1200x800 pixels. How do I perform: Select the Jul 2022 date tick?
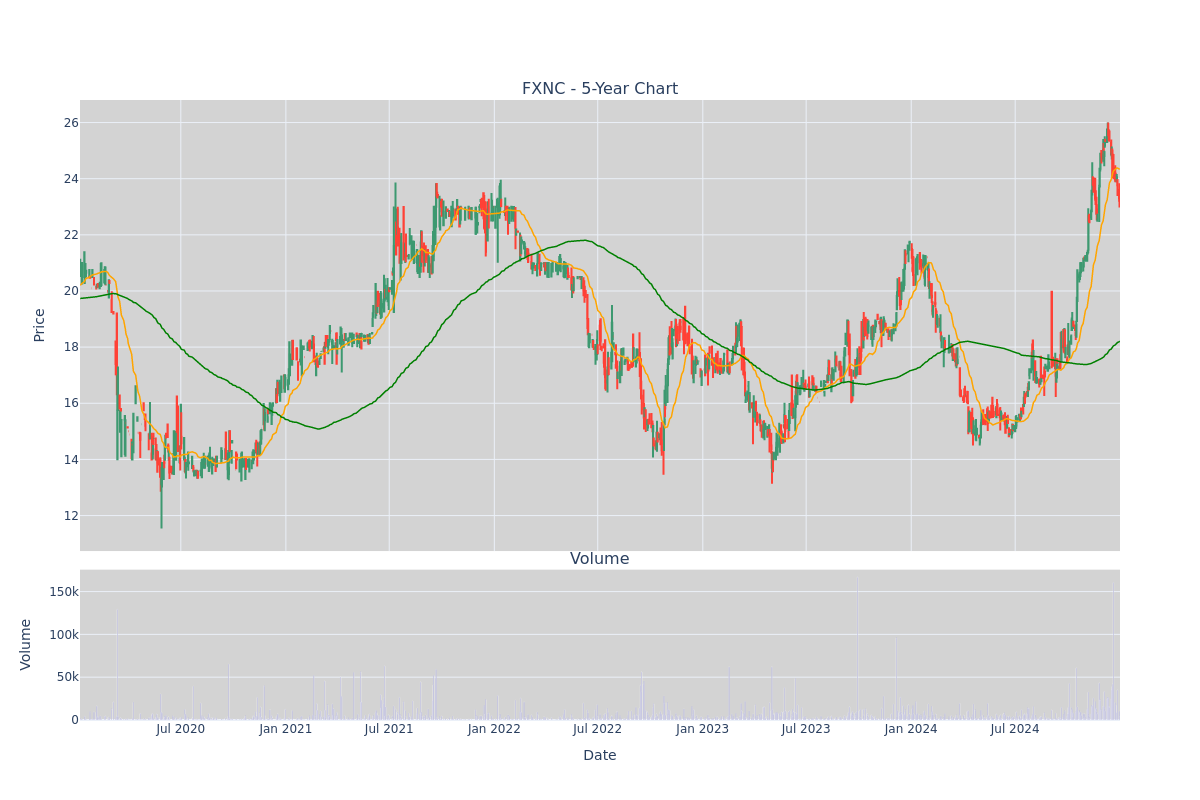[x=597, y=729]
